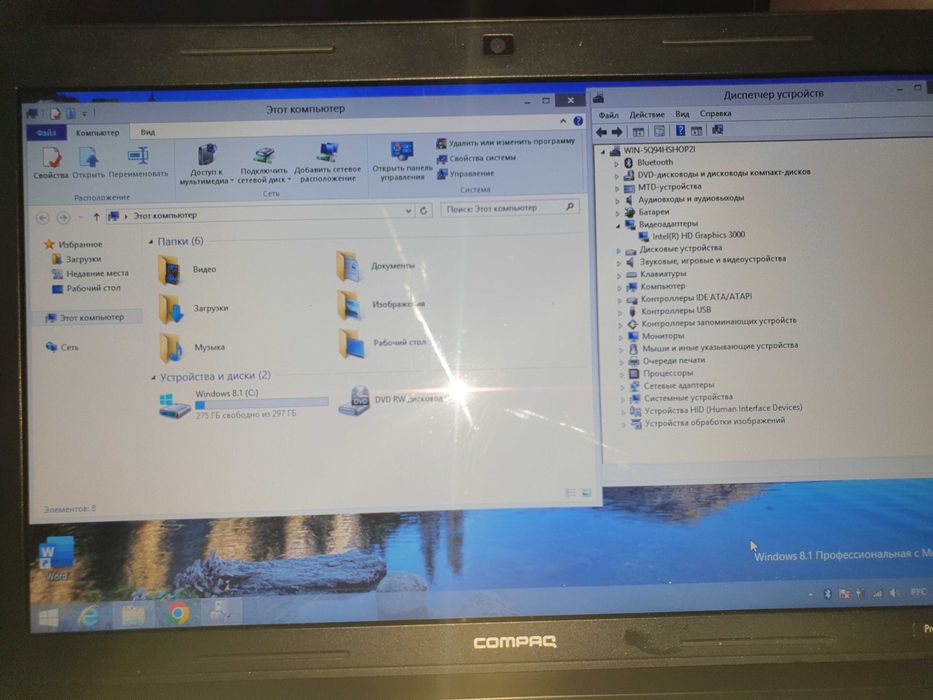Collapse the Видеоадаптеры node

pyautogui.click(x=618, y=226)
